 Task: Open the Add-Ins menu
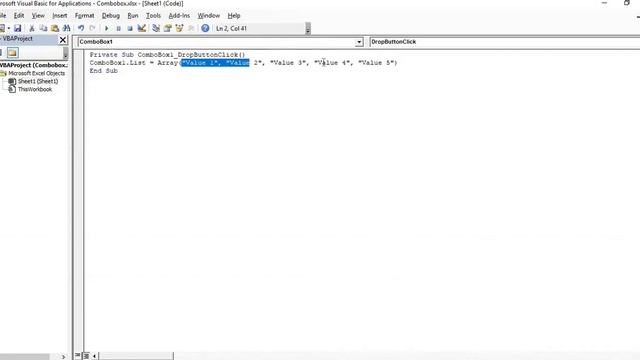click(x=179, y=16)
